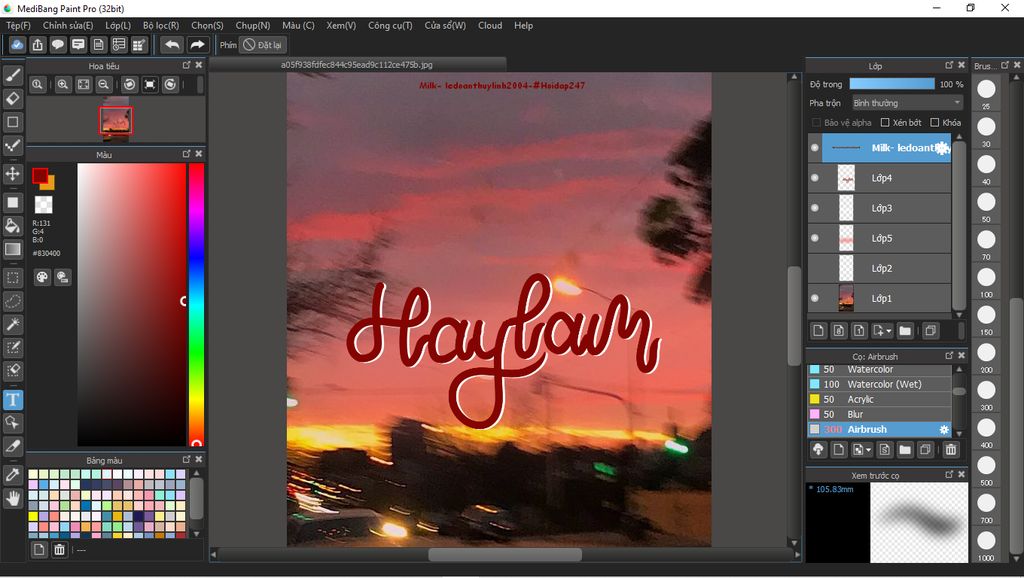Delete palette color with trash icon

tap(59, 550)
